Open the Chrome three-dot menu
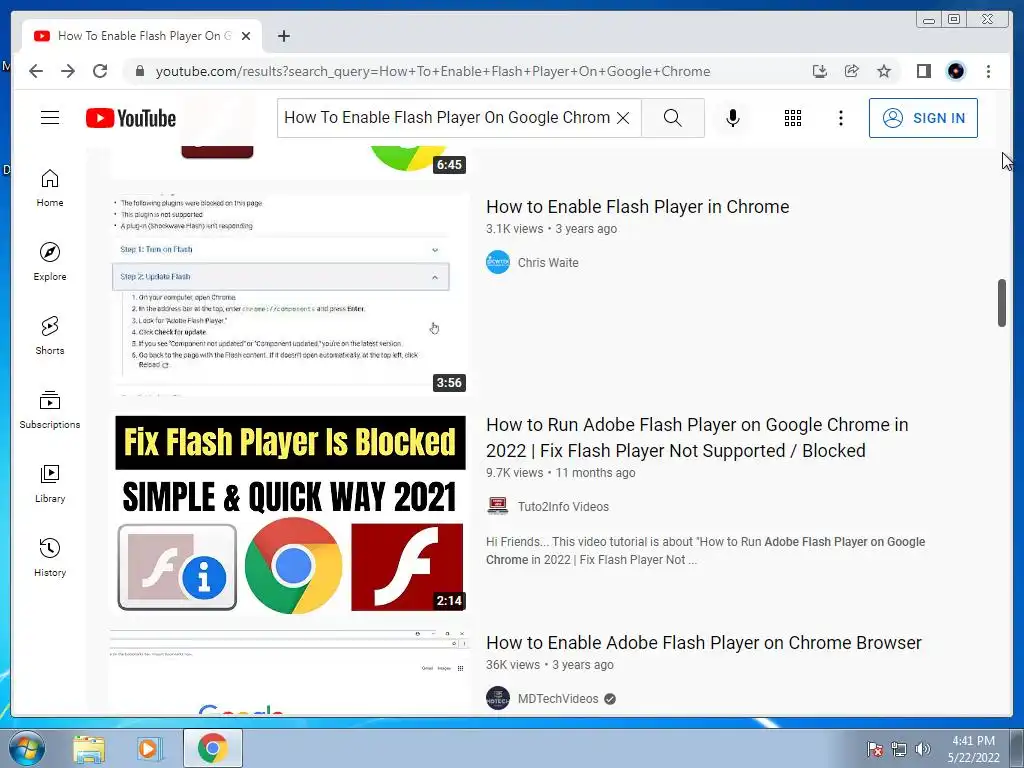The image size is (1024, 768). [x=988, y=71]
